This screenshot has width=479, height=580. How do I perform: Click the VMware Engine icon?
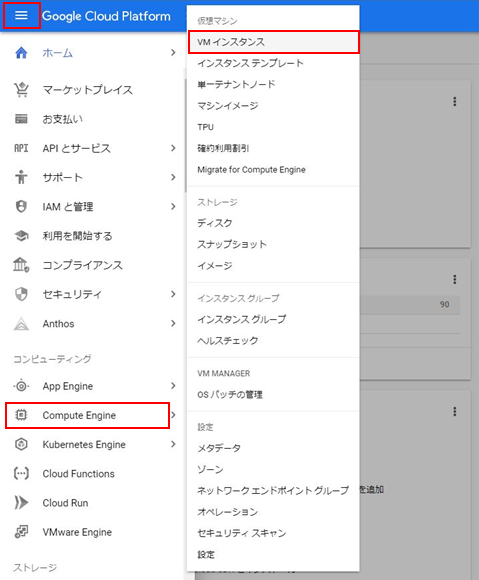click(x=21, y=532)
